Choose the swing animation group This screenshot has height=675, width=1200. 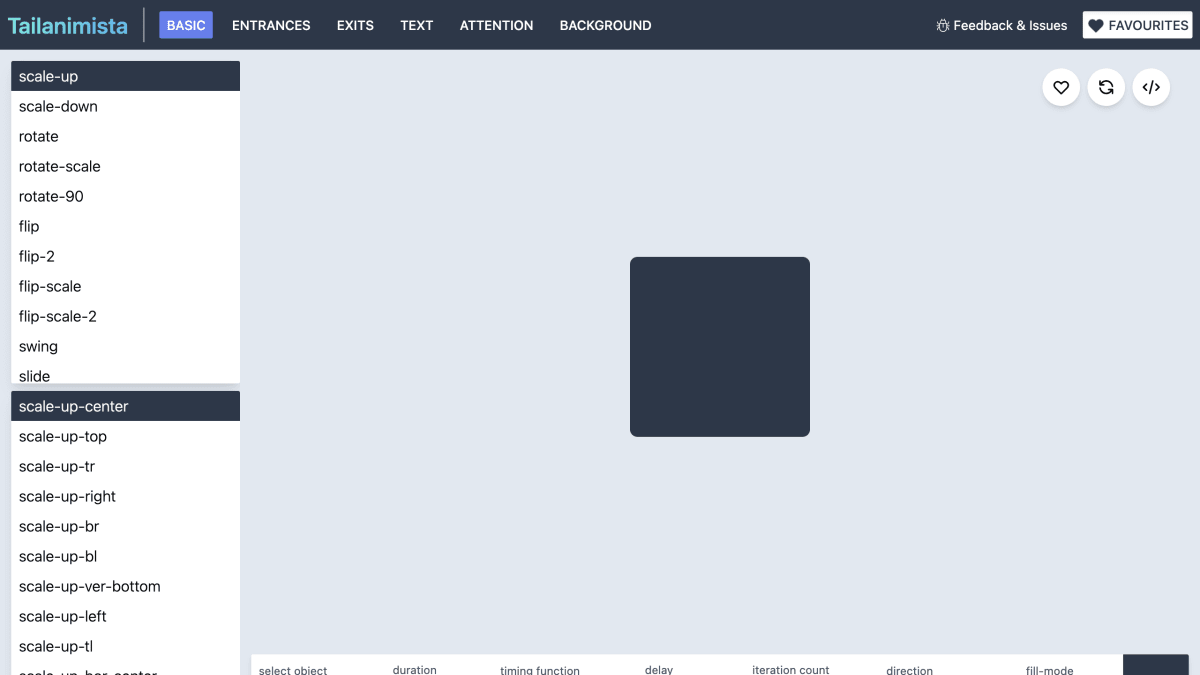point(125,346)
